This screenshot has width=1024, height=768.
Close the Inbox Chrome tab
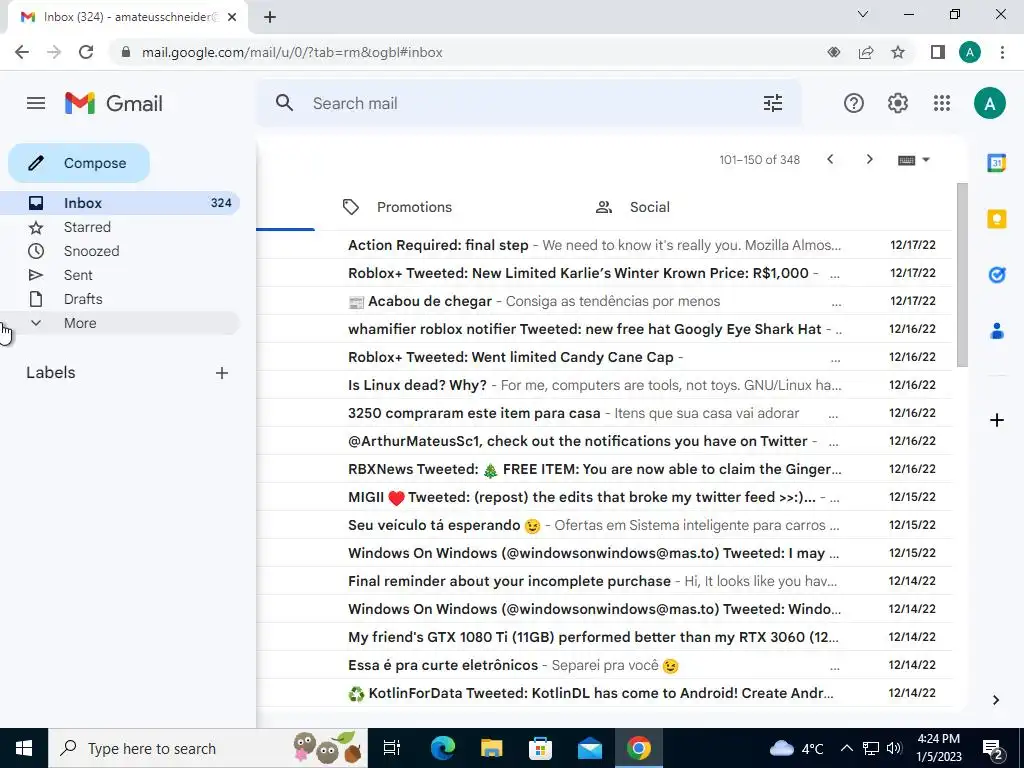click(232, 17)
